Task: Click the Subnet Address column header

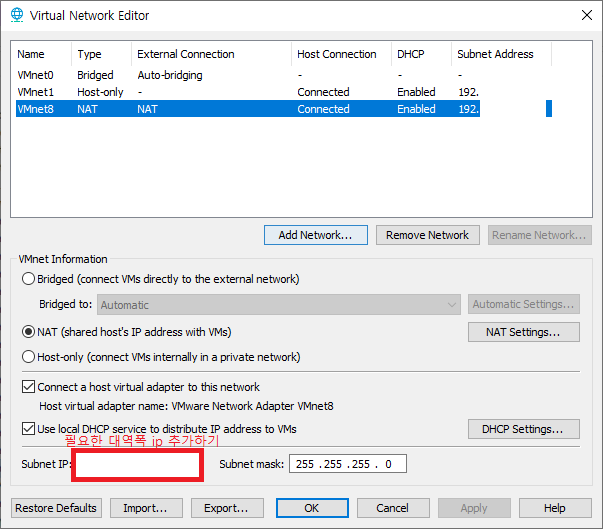Action: coord(501,54)
